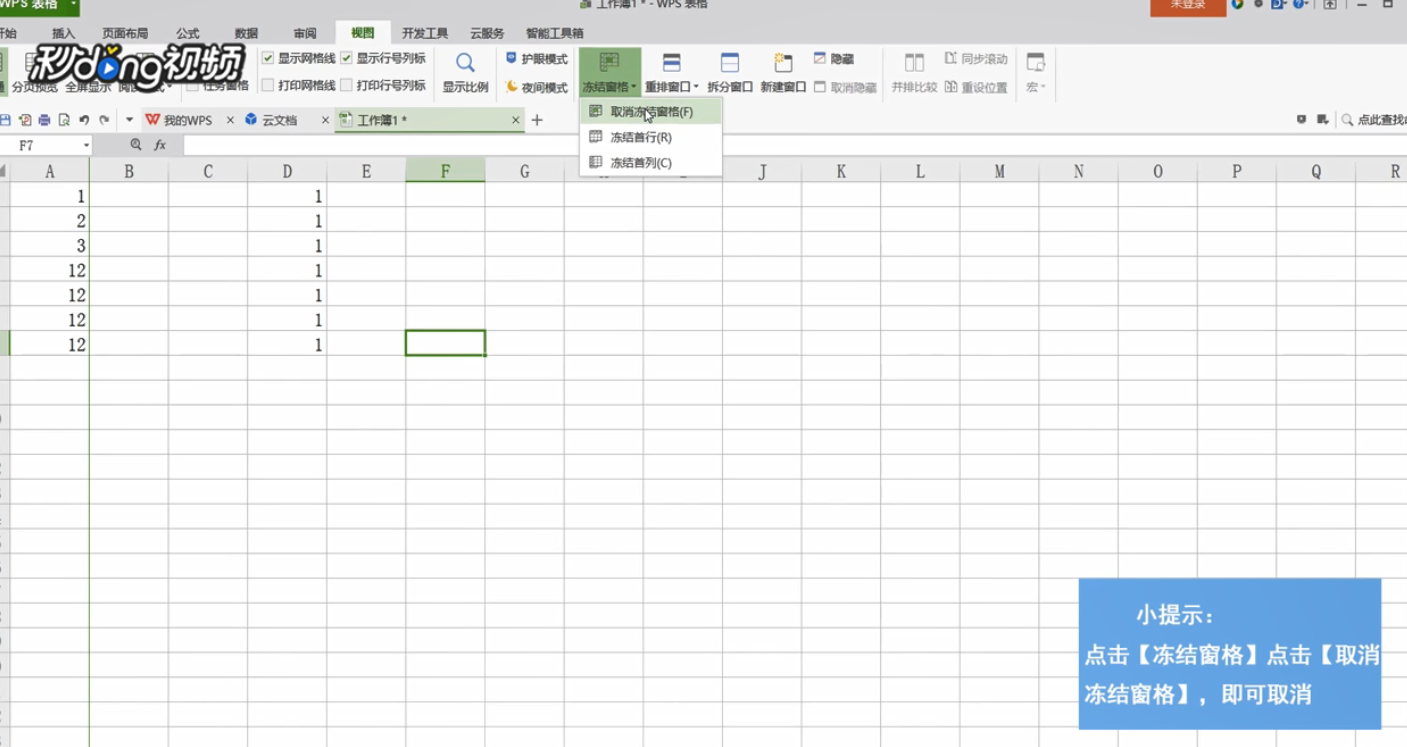
Task: Click 隐藏 to hide the window
Action: 834,59
